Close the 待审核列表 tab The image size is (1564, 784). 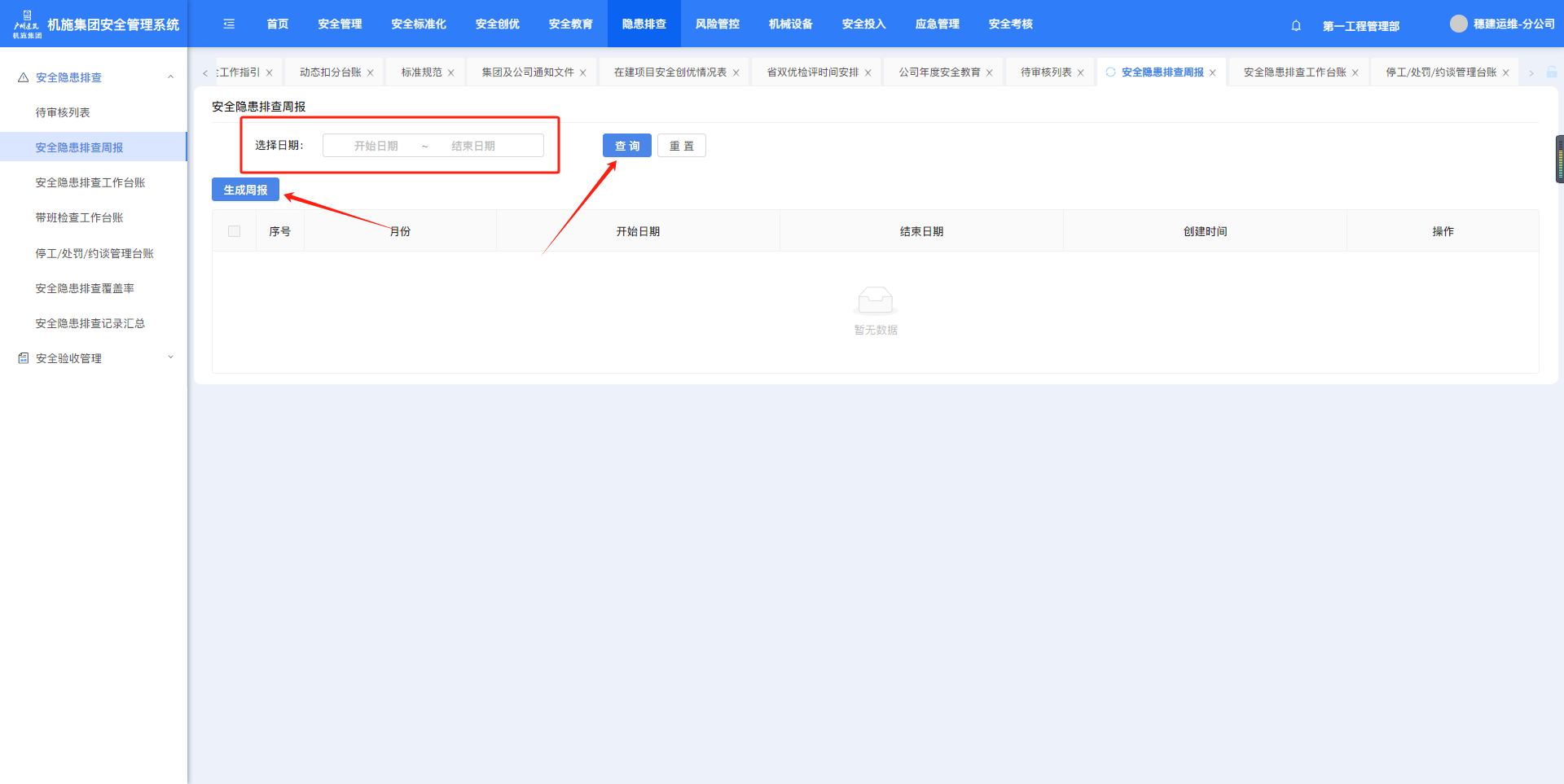(1081, 73)
